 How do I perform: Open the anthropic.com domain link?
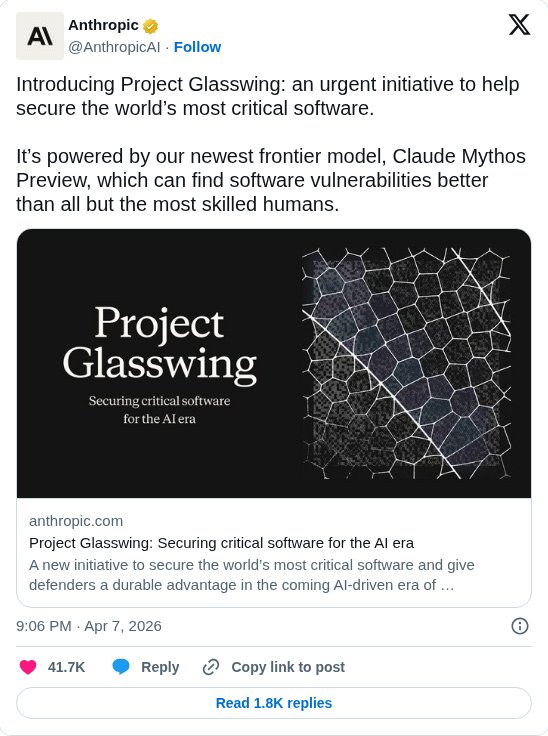[76, 521]
